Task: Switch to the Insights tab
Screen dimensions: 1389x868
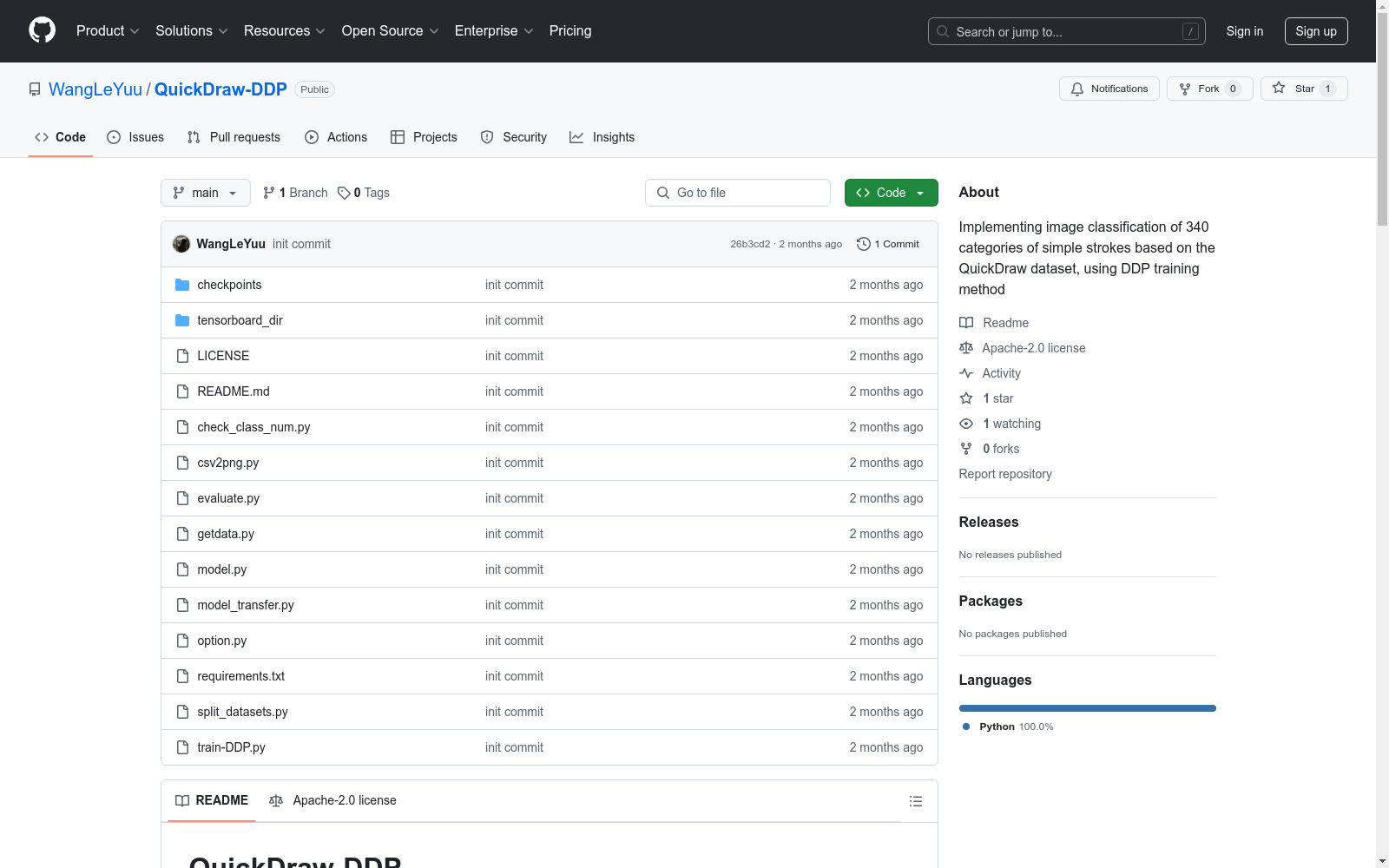Action: point(602,137)
